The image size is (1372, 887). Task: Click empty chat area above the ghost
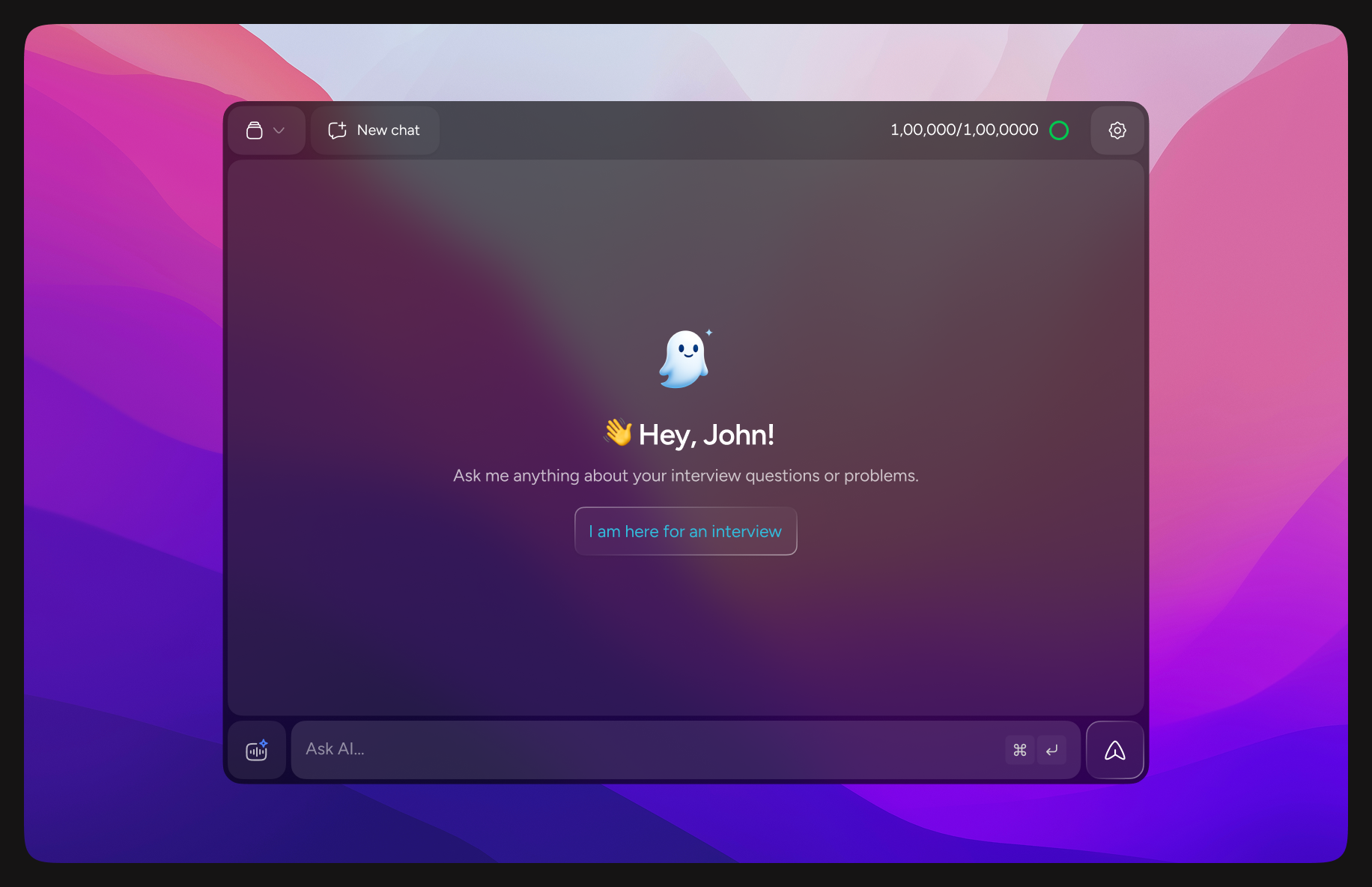685,240
